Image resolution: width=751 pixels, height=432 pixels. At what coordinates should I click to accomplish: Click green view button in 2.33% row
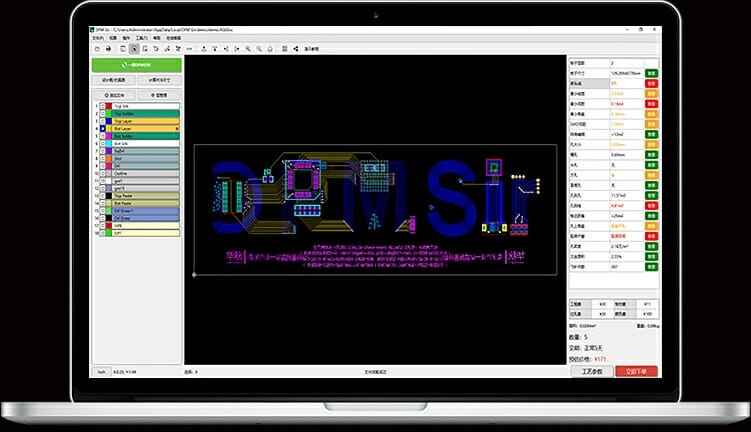pyautogui.click(x=651, y=257)
